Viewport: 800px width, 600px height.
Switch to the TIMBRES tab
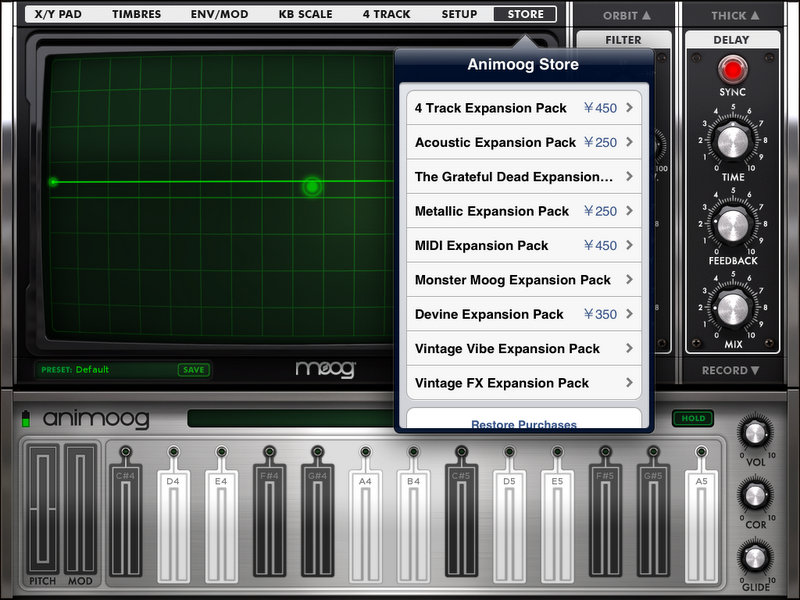coord(136,15)
